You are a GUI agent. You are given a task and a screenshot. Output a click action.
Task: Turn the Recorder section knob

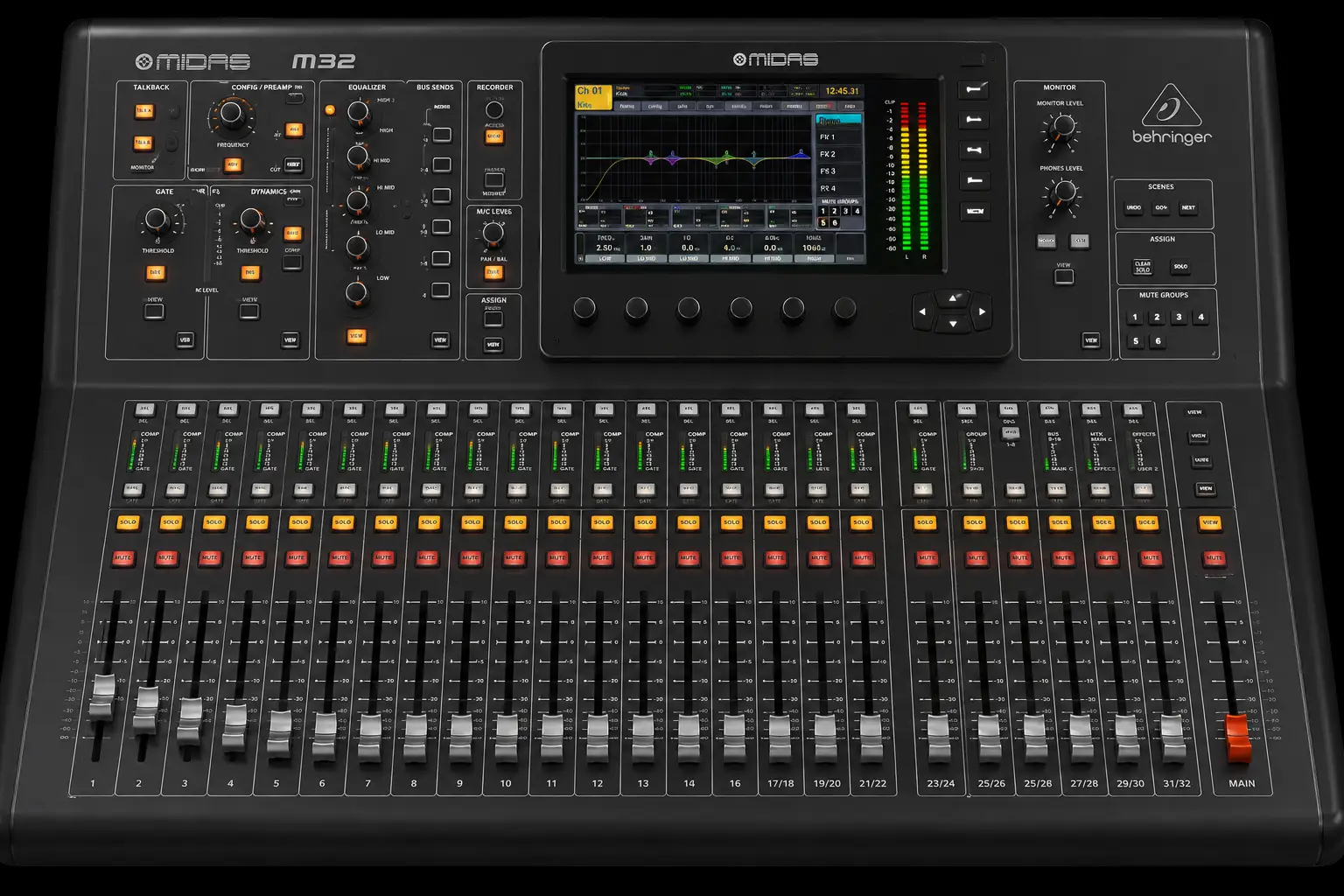[x=494, y=110]
